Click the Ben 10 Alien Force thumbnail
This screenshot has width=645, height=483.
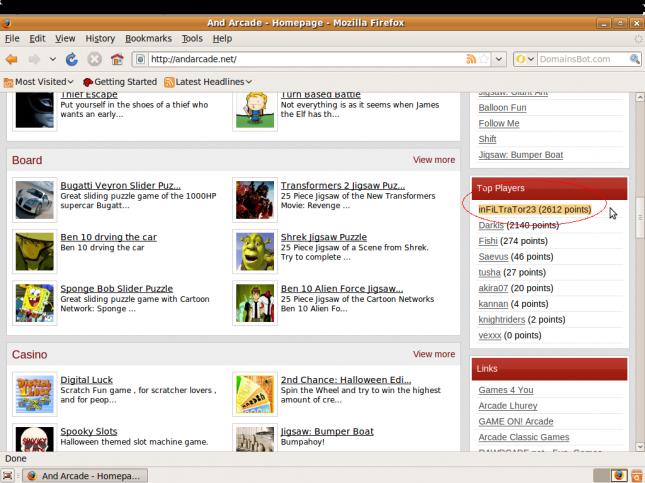click(255, 303)
